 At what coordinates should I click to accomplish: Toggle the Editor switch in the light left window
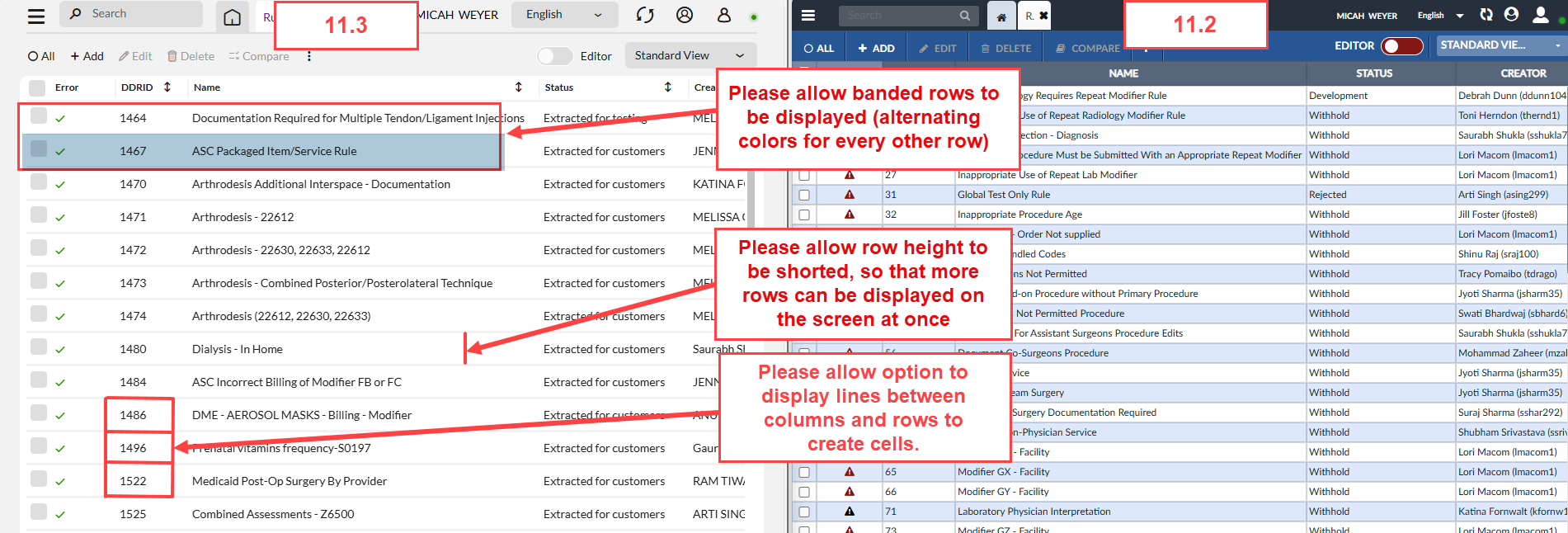point(554,56)
